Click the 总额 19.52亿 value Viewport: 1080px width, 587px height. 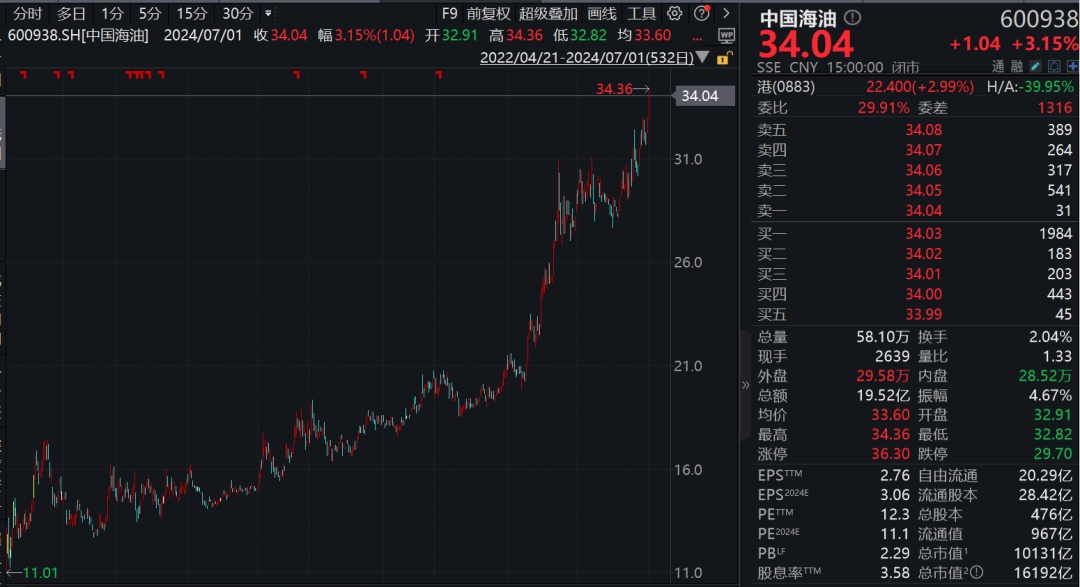tap(883, 395)
